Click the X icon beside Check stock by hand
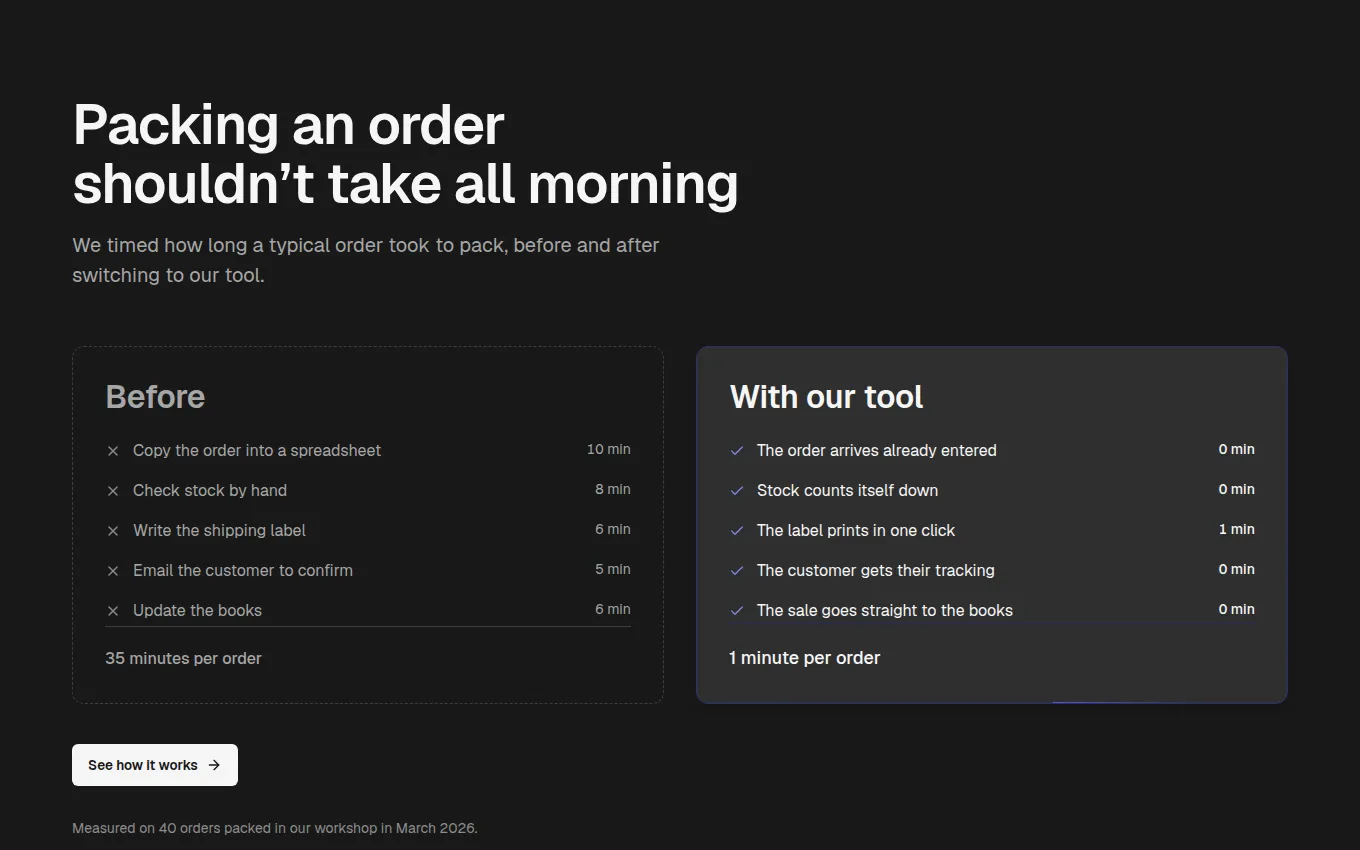 click(113, 491)
